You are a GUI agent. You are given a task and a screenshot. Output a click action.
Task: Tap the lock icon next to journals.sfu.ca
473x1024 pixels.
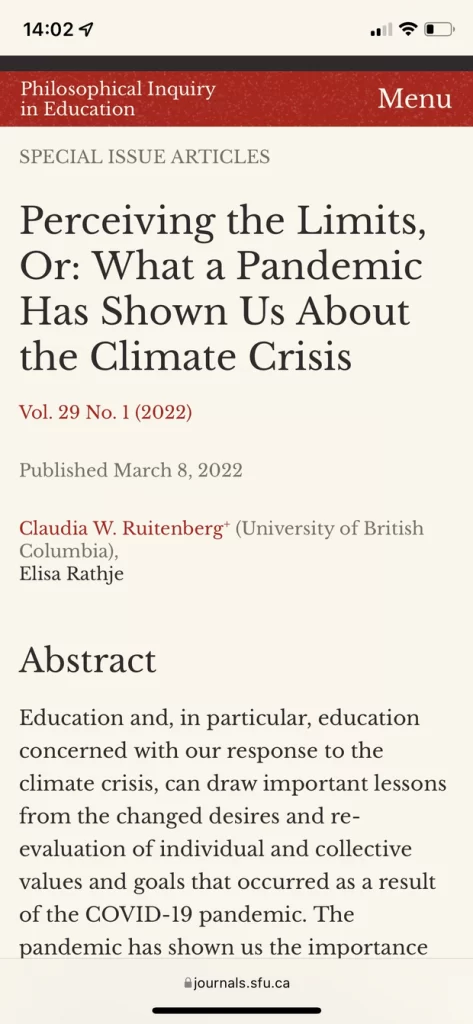[x=188, y=983]
